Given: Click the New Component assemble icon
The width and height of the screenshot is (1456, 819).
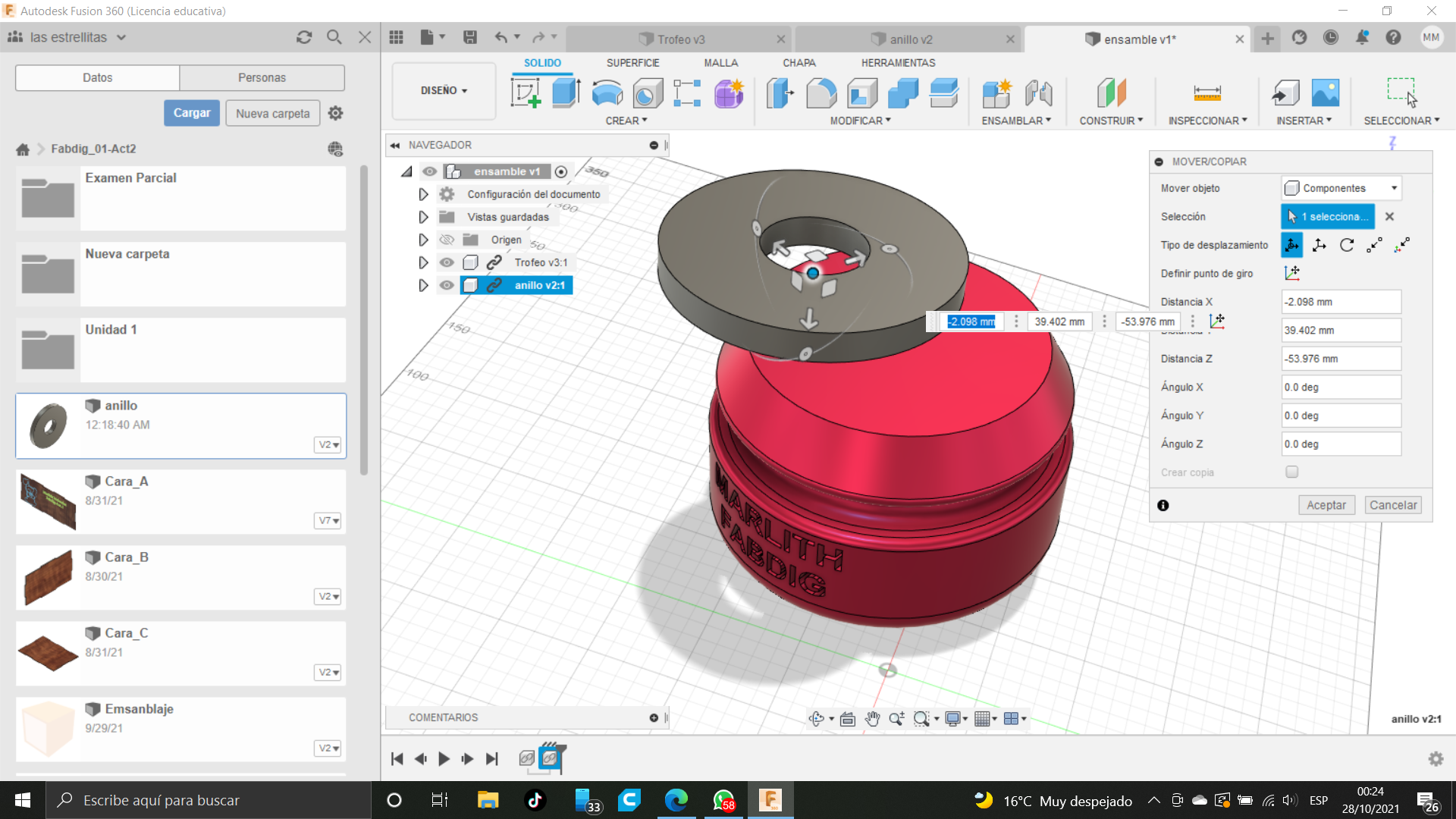Looking at the screenshot, I should tap(996, 93).
